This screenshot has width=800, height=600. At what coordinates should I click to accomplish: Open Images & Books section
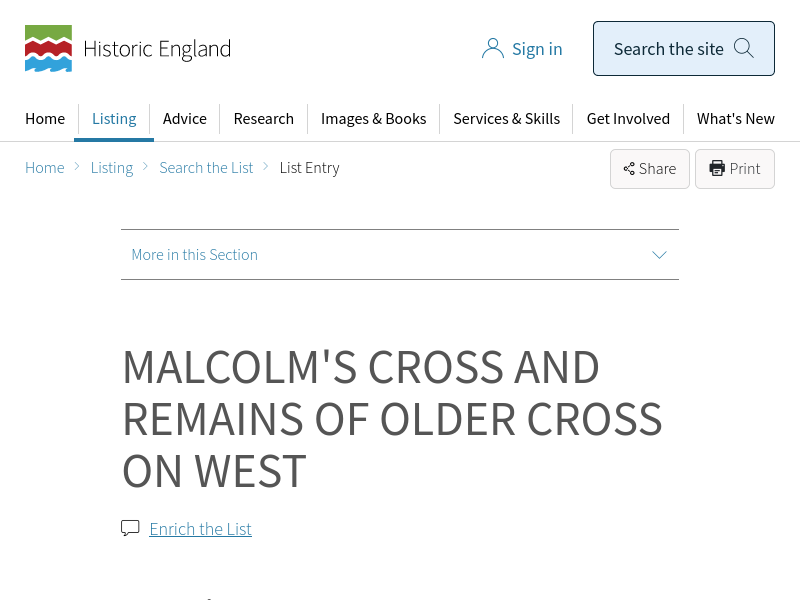374,119
